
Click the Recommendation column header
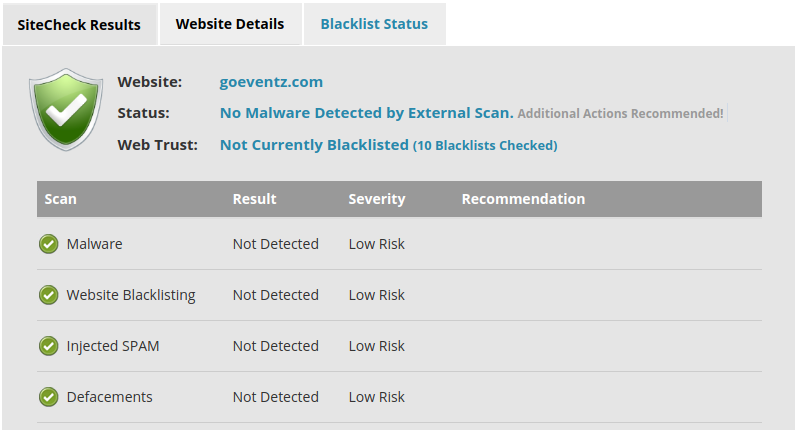[523, 199]
